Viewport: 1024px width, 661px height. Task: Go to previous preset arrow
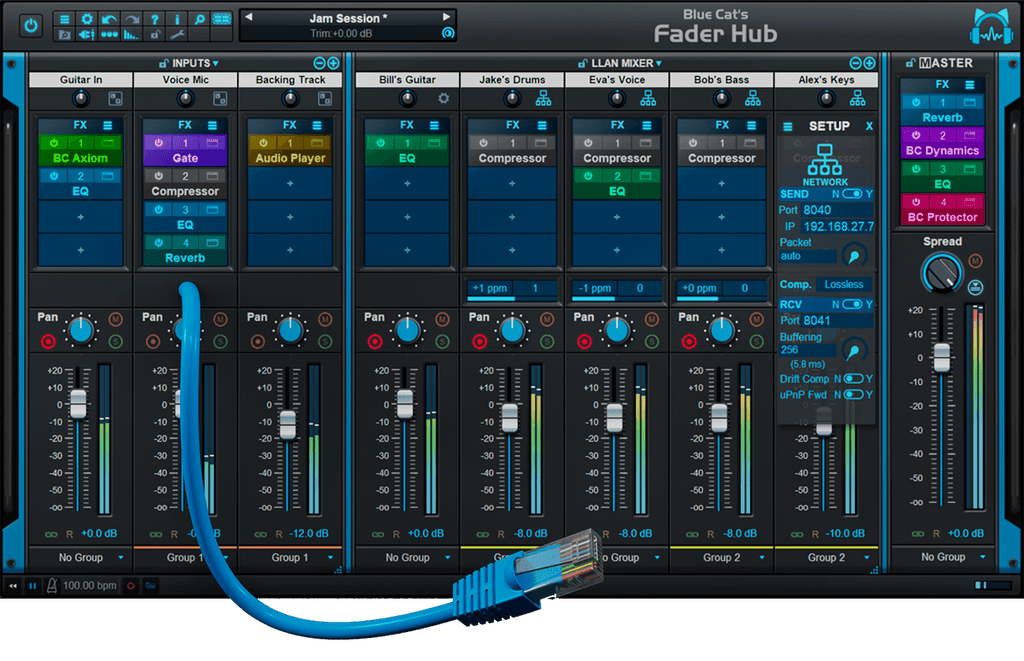249,17
